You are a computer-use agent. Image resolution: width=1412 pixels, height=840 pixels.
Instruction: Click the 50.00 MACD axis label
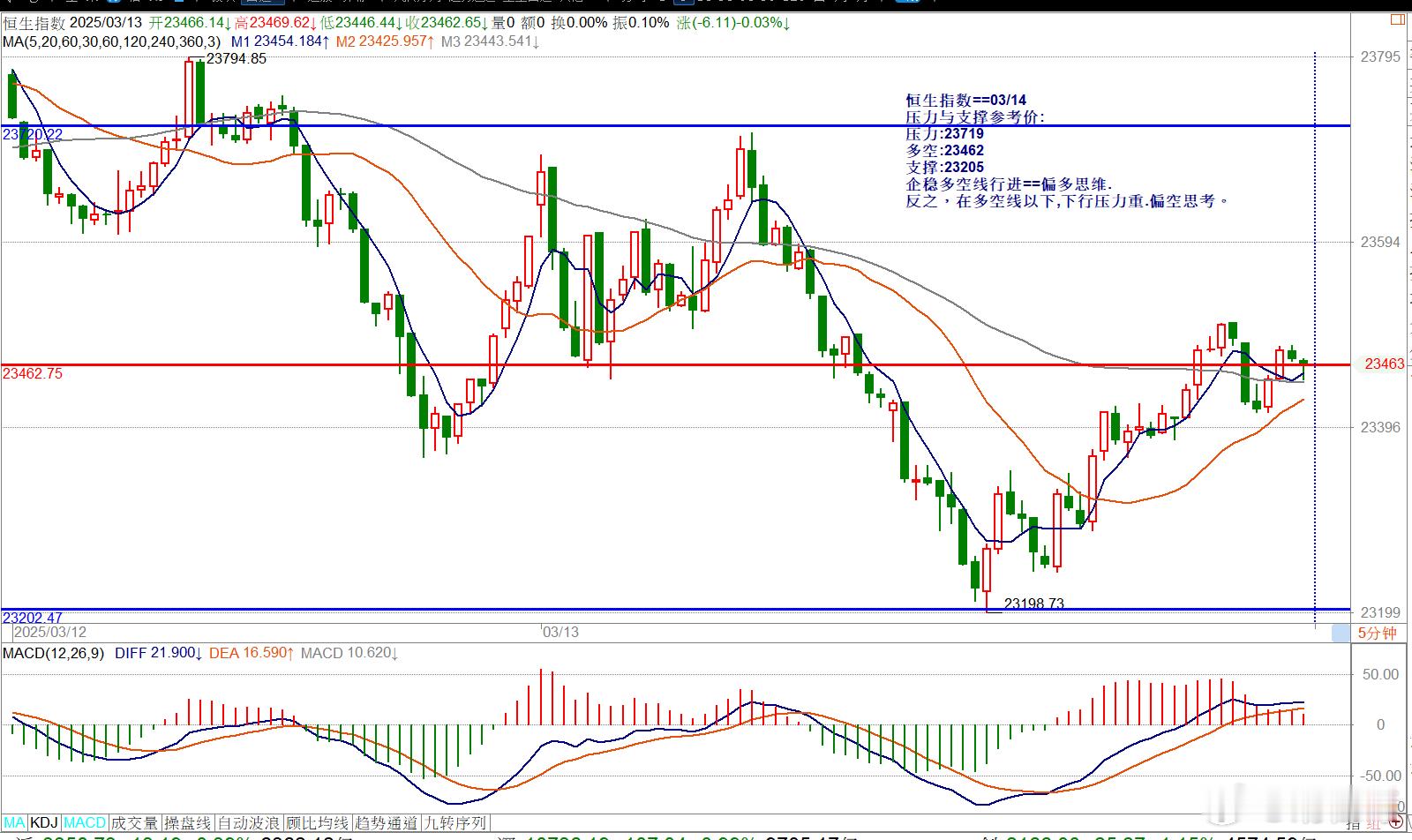1380,674
